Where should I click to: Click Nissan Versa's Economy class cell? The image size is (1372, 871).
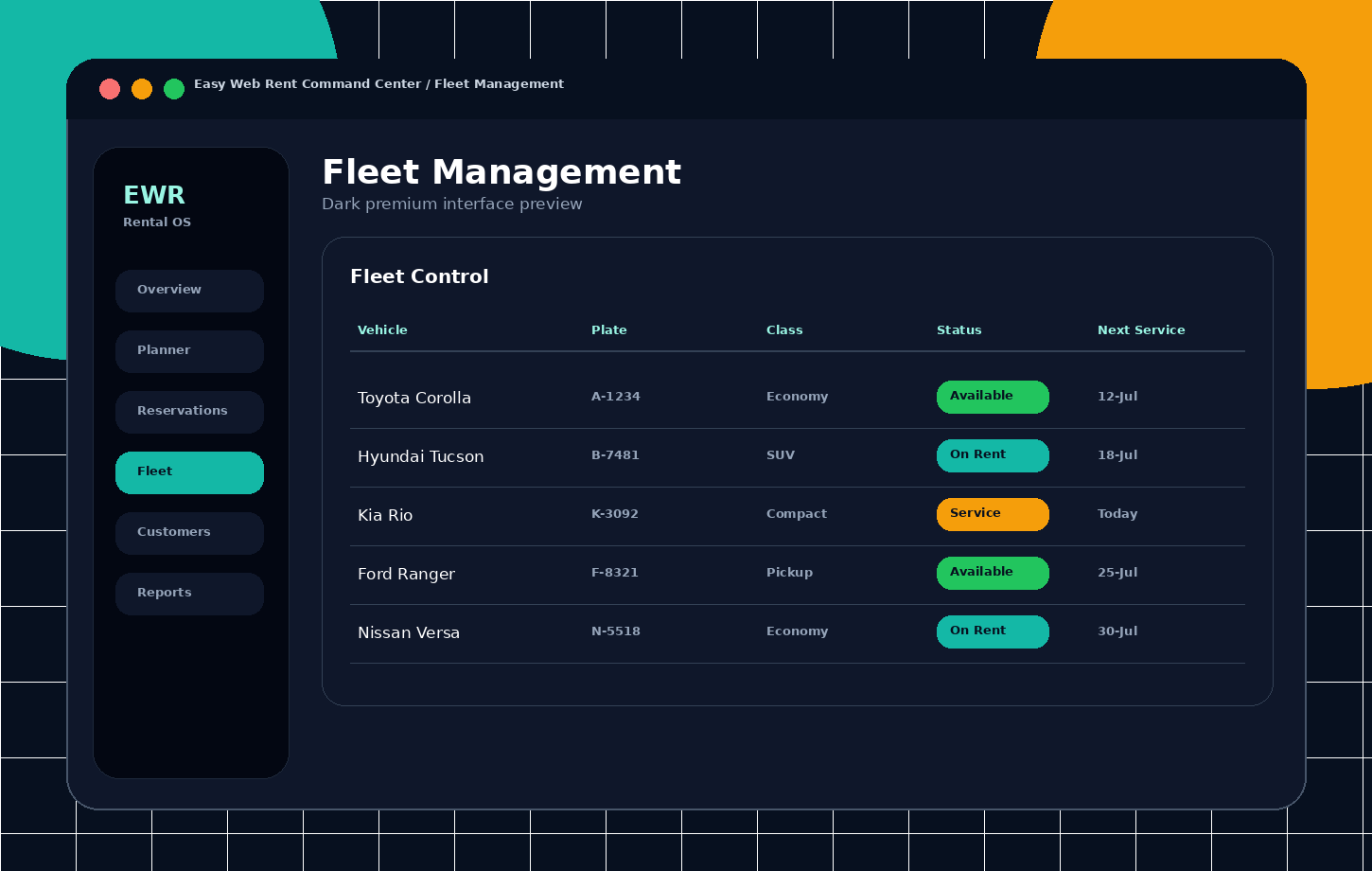[x=798, y=631]
